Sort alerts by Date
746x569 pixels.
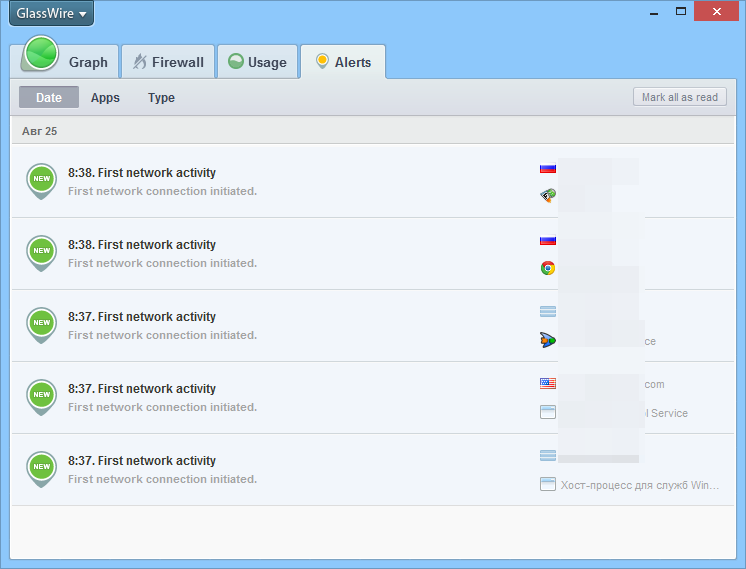point(49,97)
